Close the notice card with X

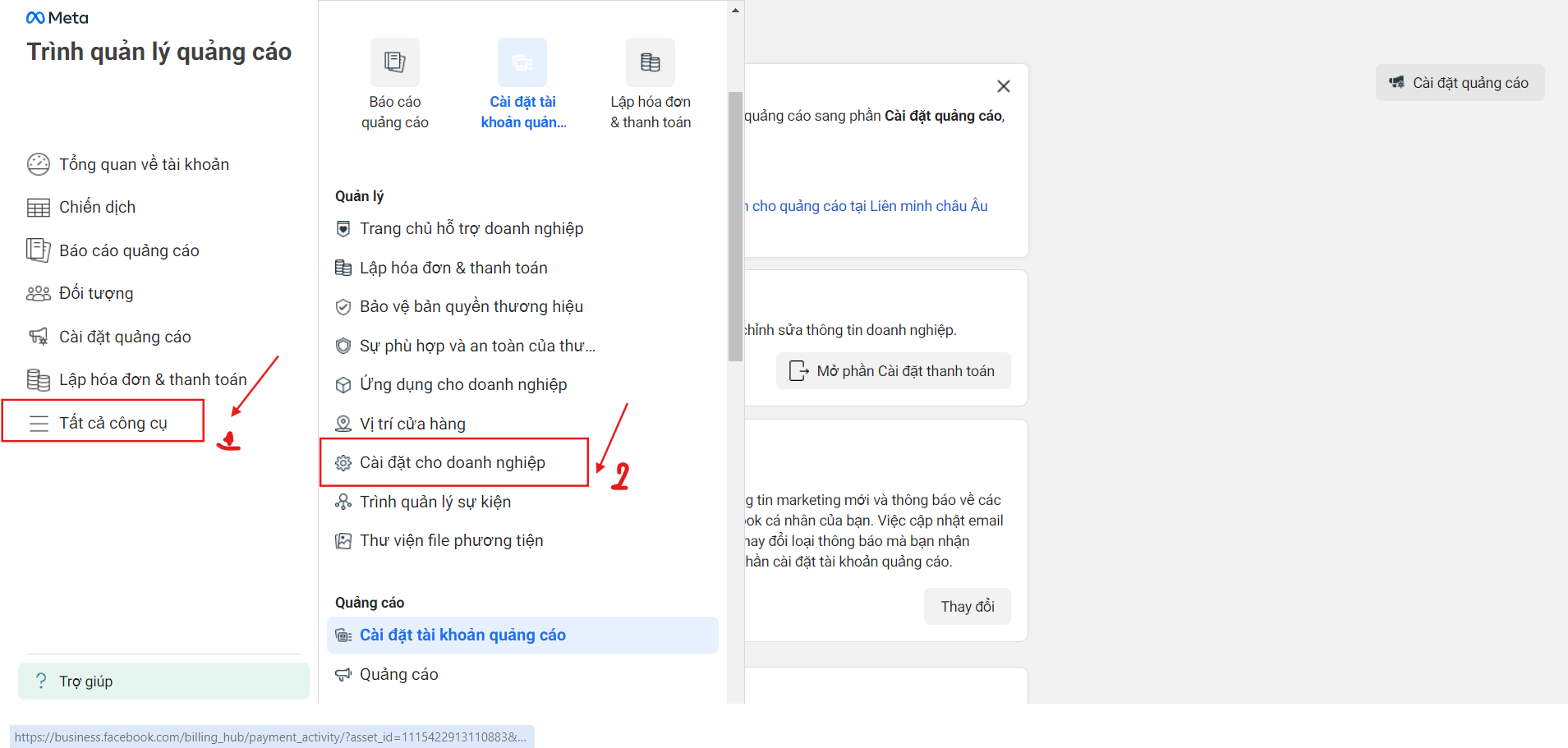pos(1004,86)
